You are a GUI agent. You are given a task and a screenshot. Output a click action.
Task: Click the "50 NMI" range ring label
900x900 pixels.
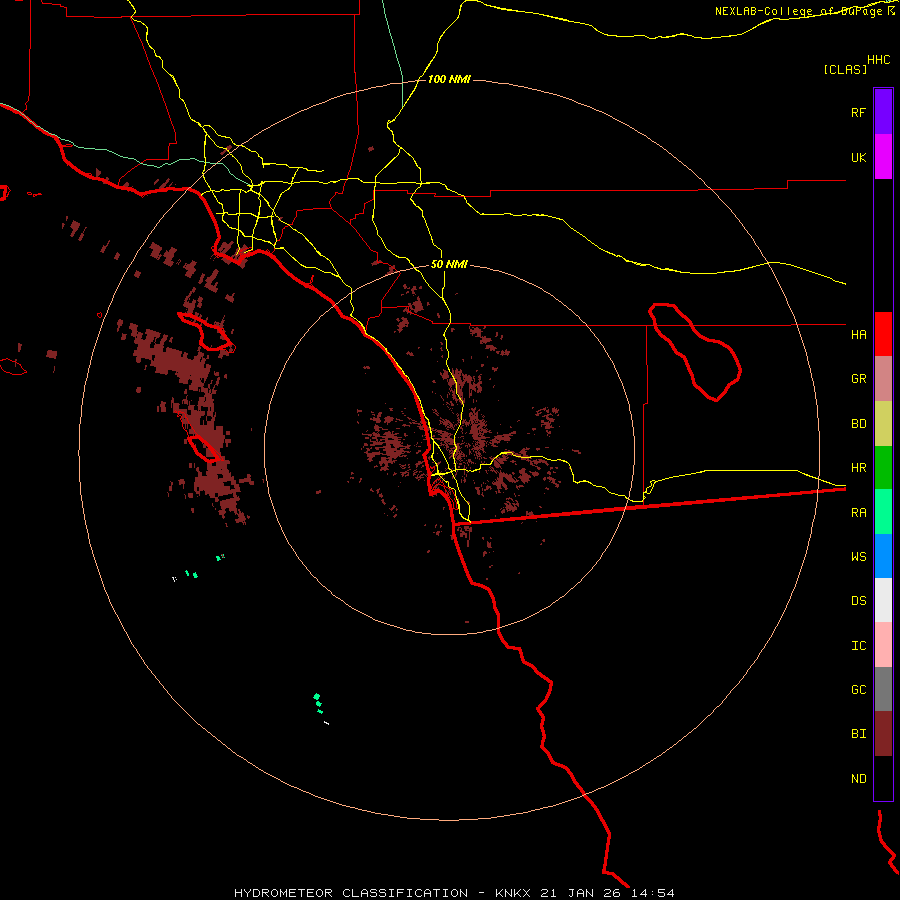click(x=449, y=264)
